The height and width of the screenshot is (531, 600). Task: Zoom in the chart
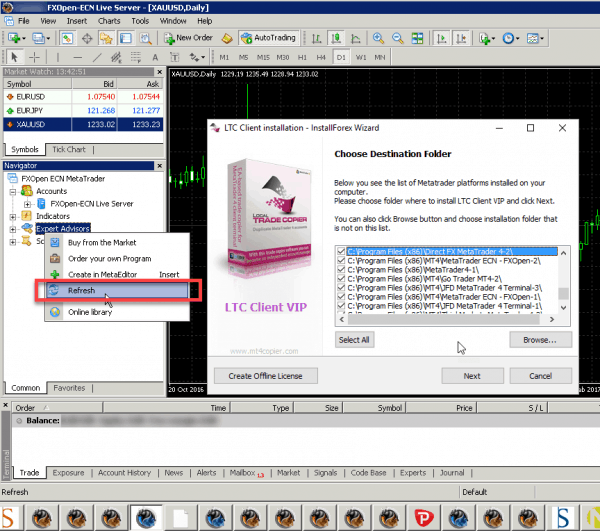click(378, 38)
